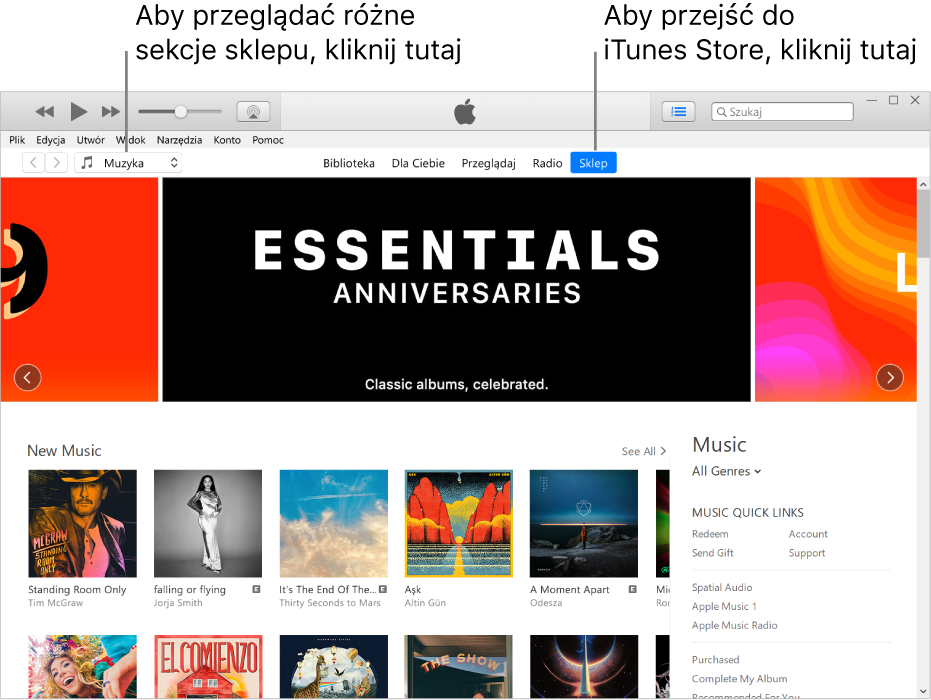Image resolution: width=931 pixels, height=700 pixels.
Task: Click the Fast Forward icon
Action: point(112,111)
